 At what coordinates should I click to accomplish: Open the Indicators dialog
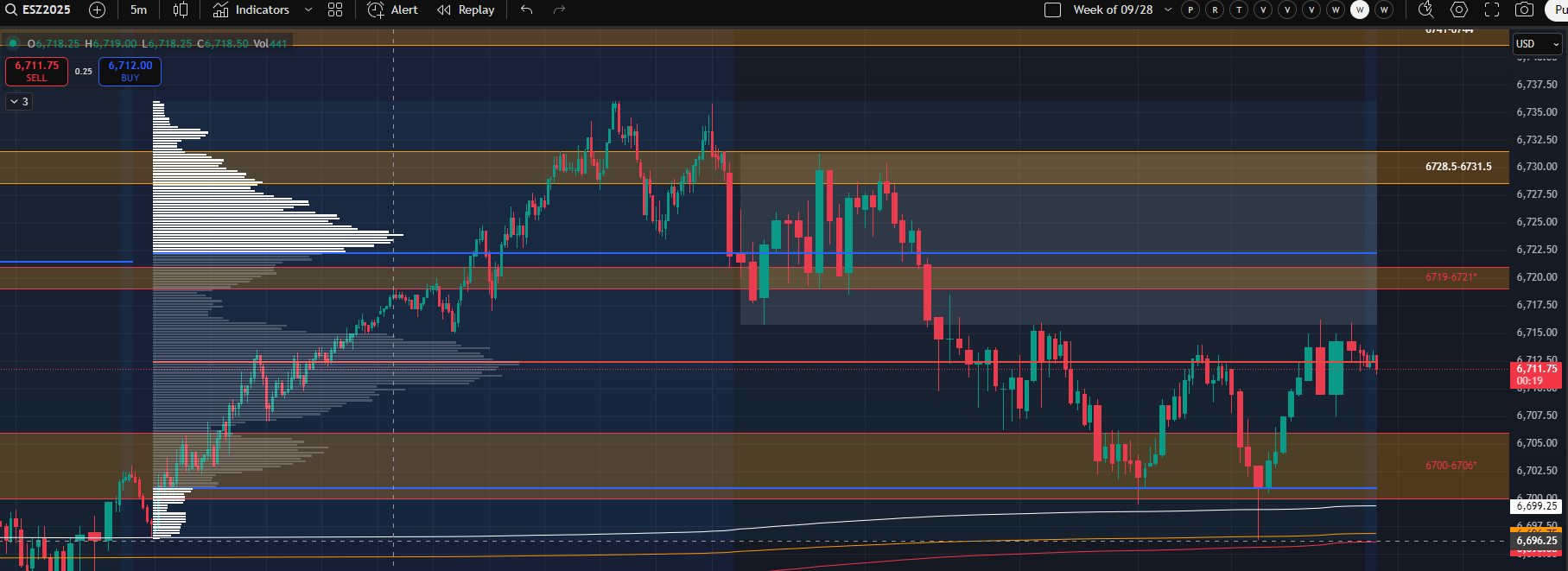pos(251,10)
